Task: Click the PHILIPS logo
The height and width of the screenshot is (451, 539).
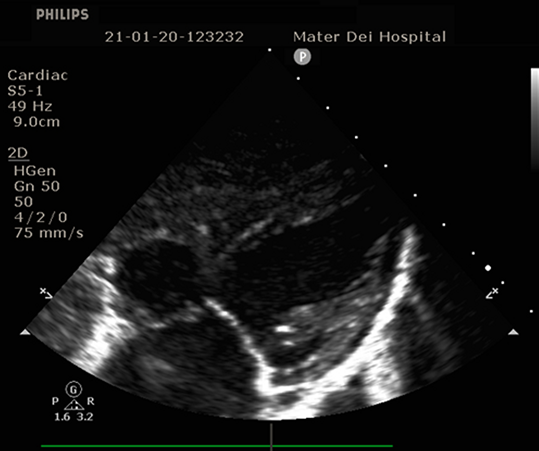Action: click(63, 14)
